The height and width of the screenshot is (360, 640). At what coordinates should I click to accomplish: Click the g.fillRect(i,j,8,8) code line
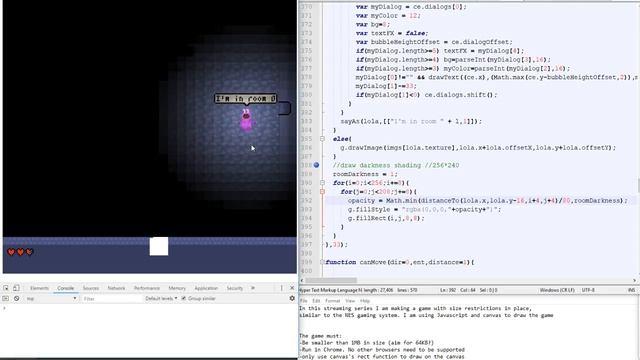(x=386, y=218)
